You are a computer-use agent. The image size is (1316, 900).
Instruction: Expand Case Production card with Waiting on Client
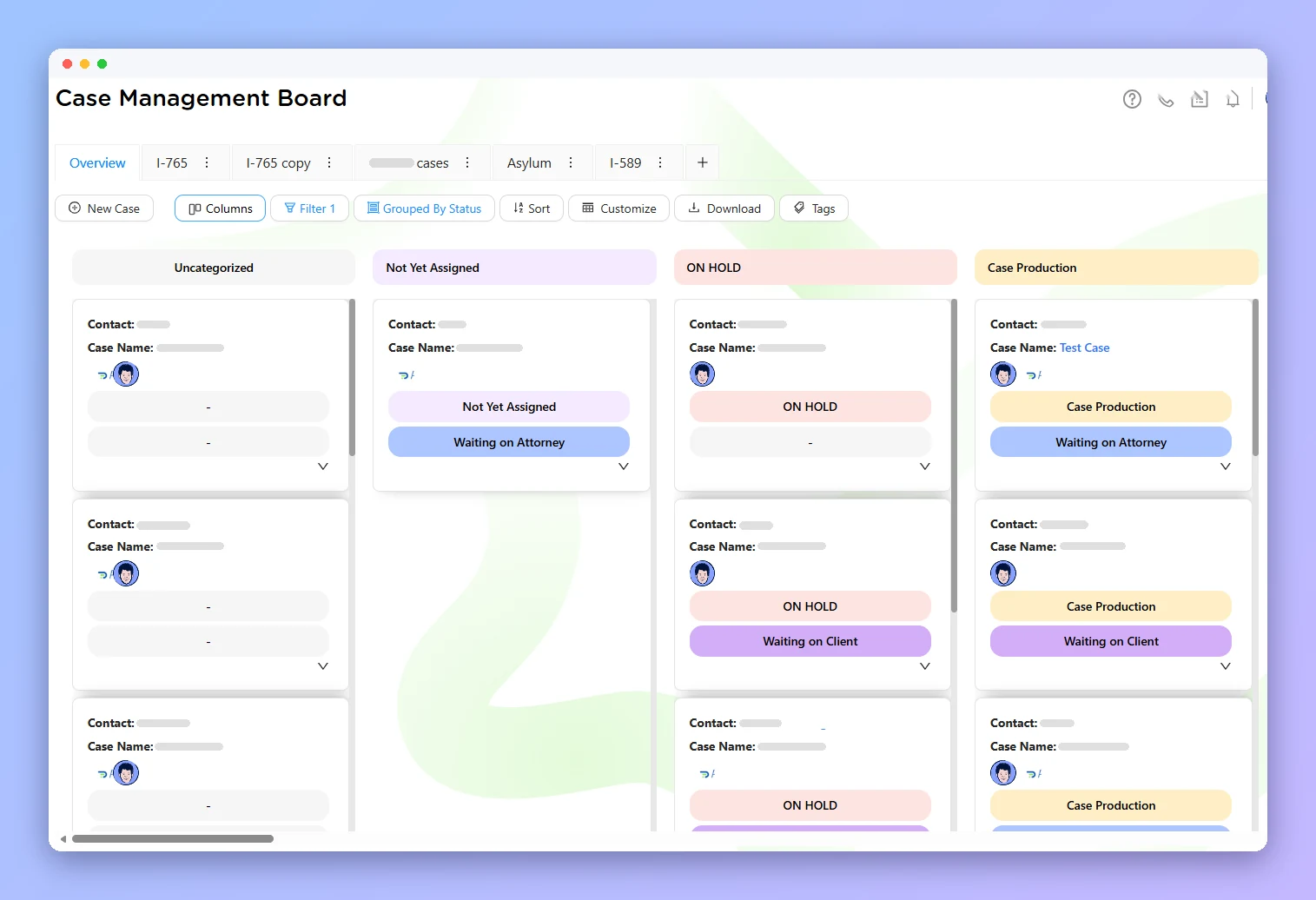pyautogui.click(x=1226, y=666)
